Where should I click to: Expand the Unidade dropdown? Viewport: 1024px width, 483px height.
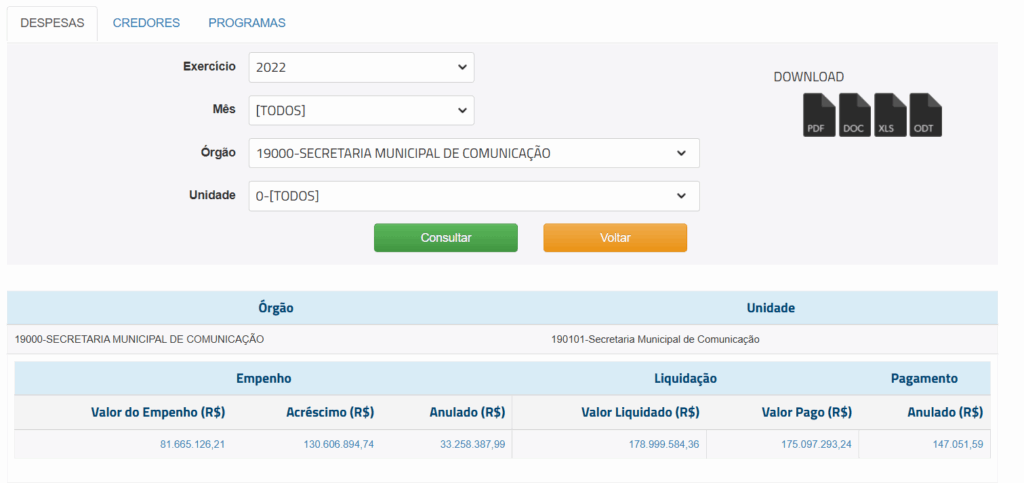[473, 196]
